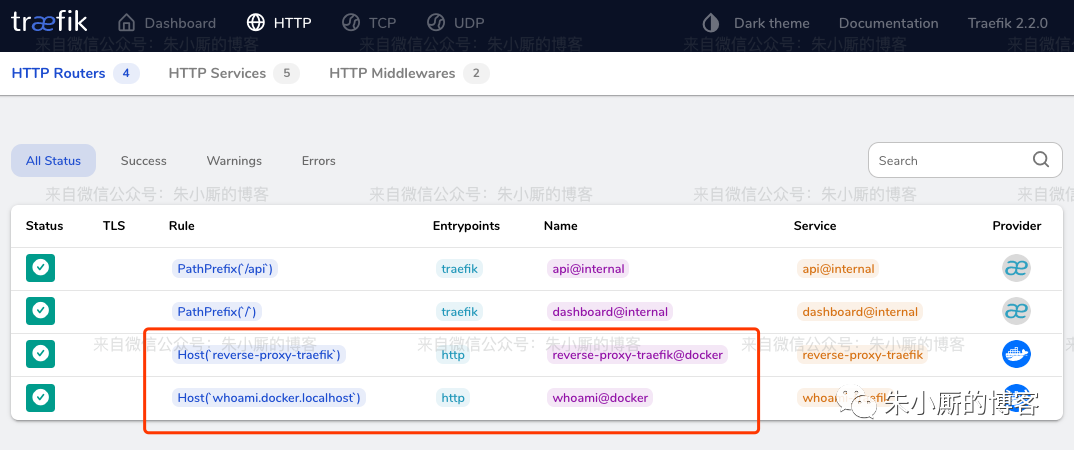Click the whoami@docker router name
This screenshot has height=450, width=1074.
pyautogui.click(x=600, y=398)
